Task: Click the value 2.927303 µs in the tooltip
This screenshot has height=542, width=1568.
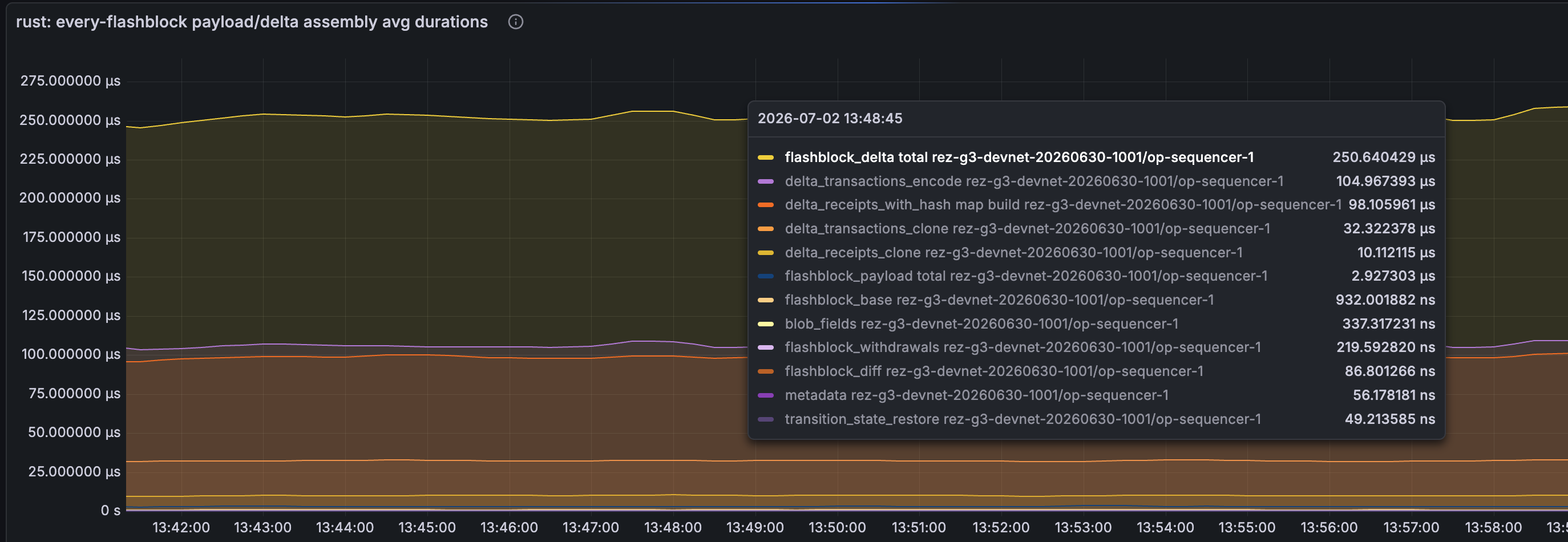Action: 1393,276
